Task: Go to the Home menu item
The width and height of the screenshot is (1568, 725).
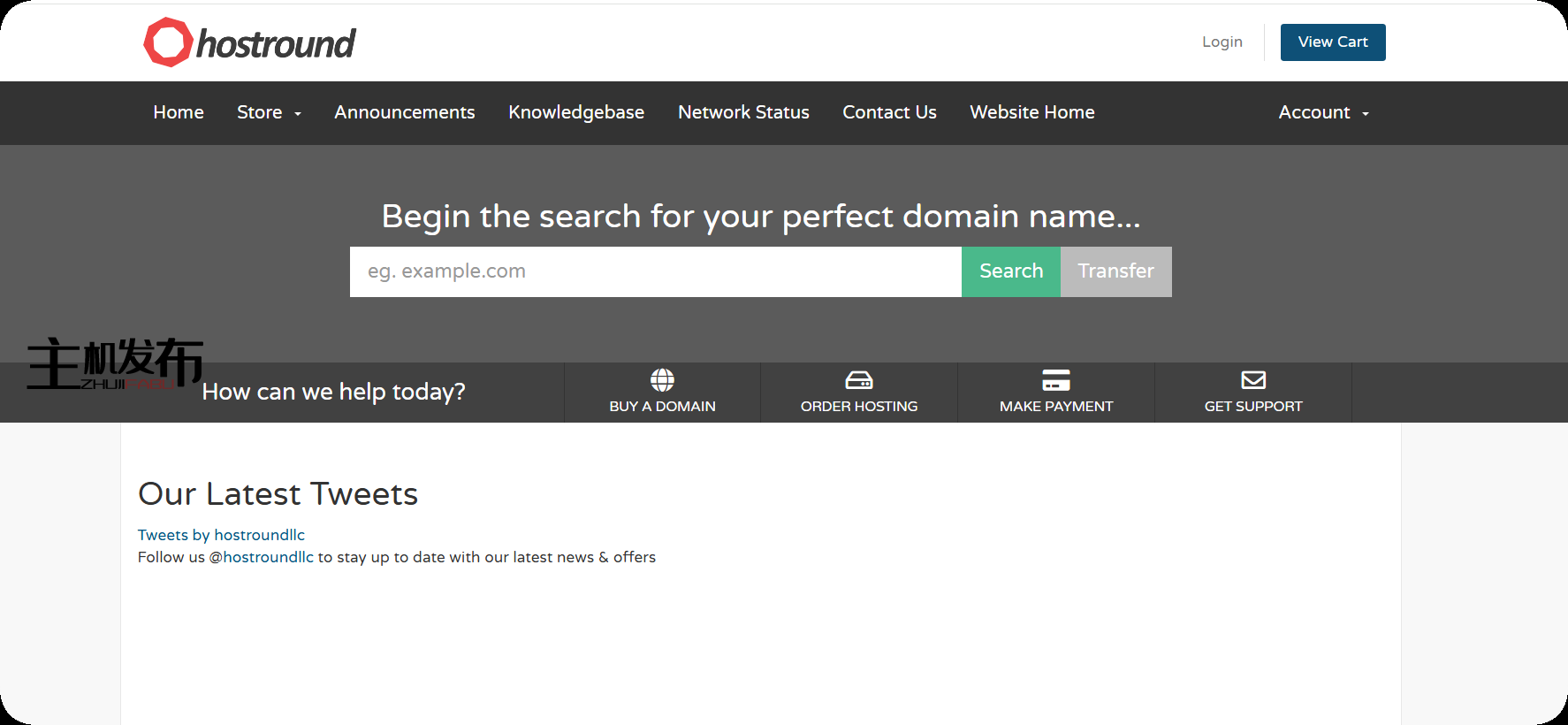Action: pos(179,112)
